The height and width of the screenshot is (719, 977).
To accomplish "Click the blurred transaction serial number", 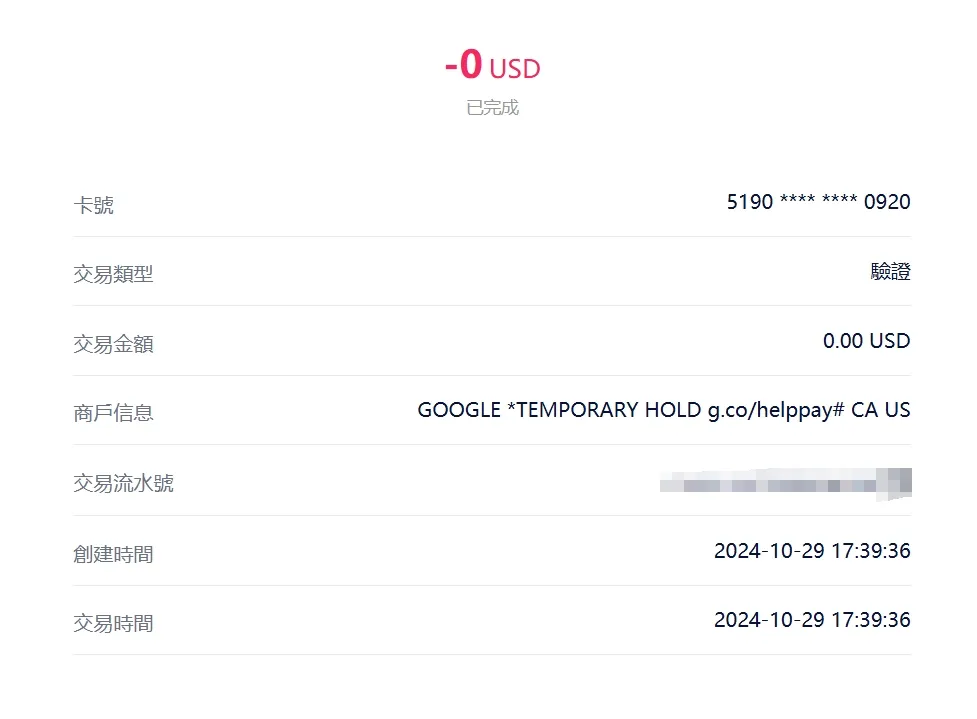I will tap(785, 484).
